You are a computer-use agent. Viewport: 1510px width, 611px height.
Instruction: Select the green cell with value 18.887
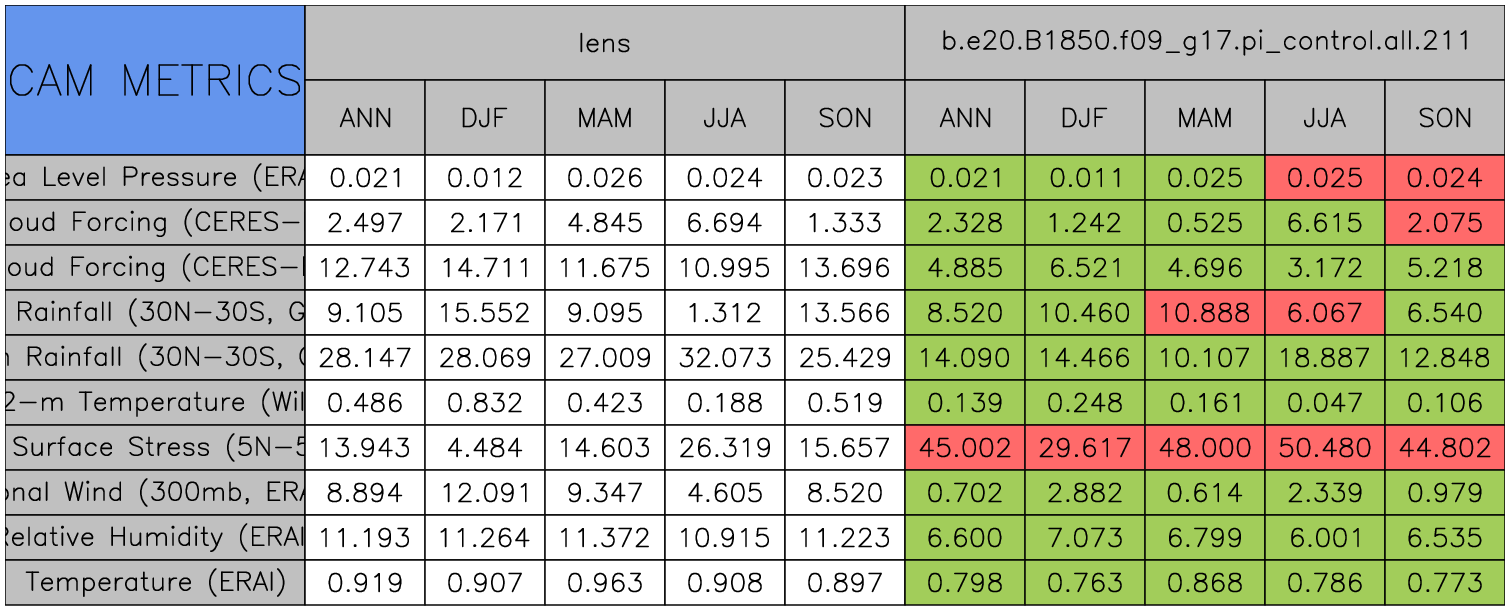pyautogui.click(x=1325, y=358)
